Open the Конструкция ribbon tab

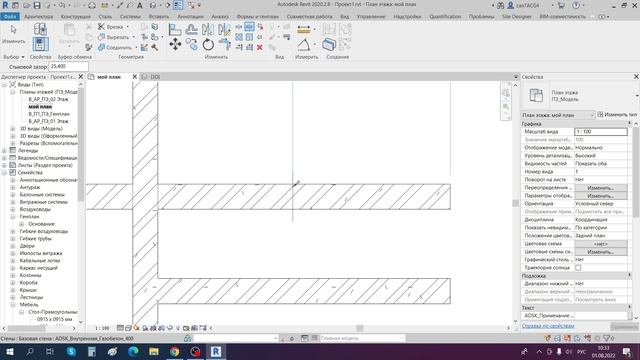[x=76, y=17]
